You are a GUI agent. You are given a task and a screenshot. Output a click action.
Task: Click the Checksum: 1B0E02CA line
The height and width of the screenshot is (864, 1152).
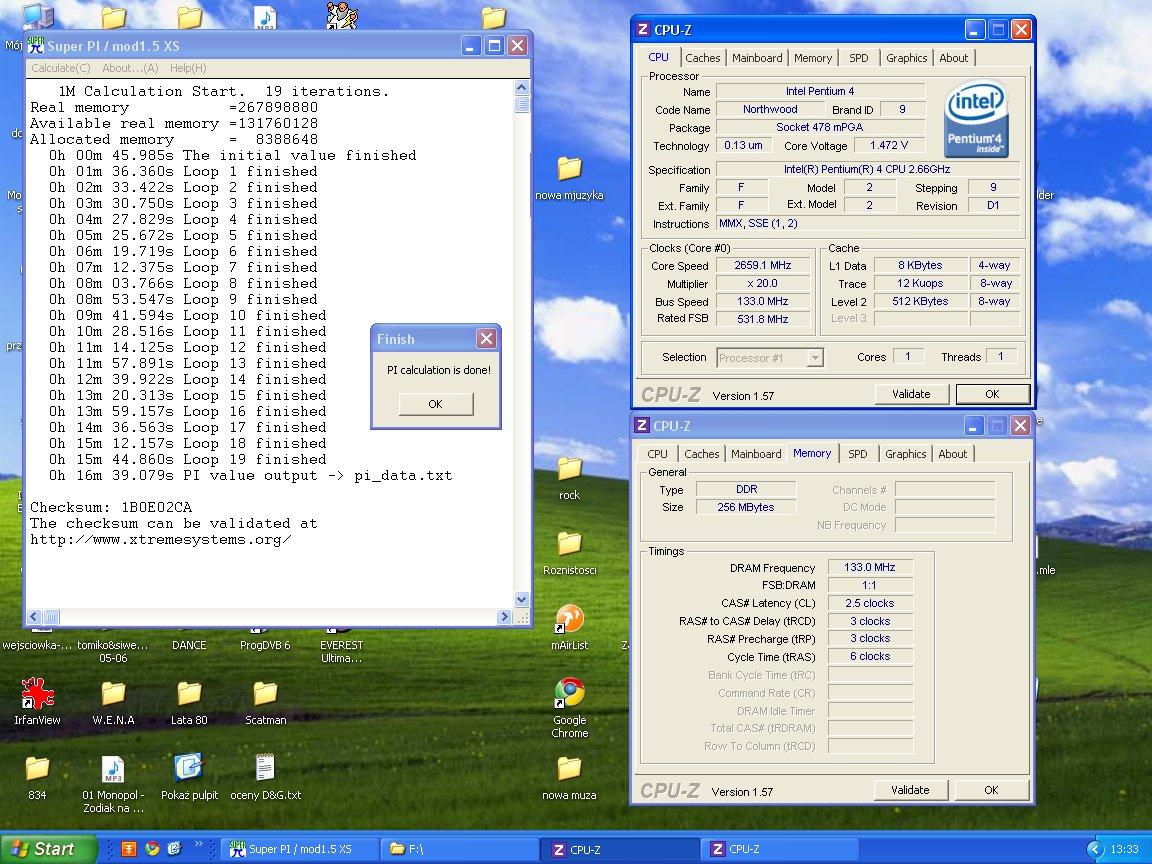(x=111, y=508)
